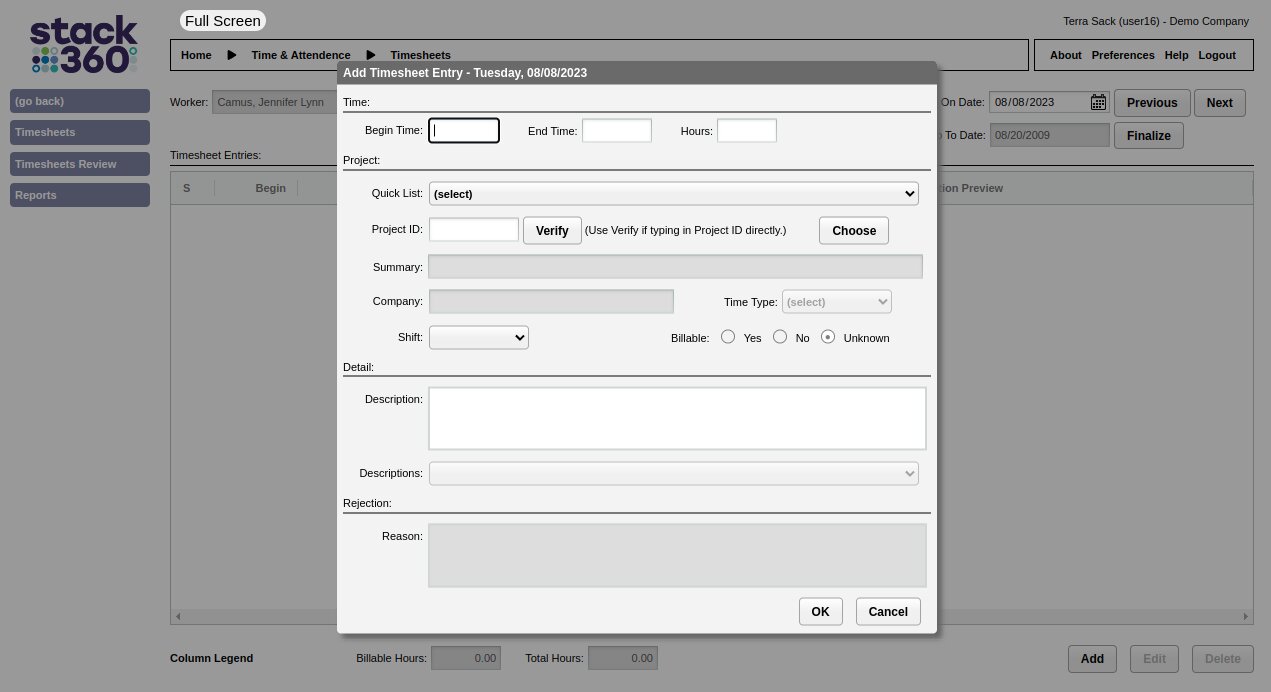The width and height of the screenshot is (1271, 692).
Task: Select Unknown for Billable
Action: [x=828, y=337]
